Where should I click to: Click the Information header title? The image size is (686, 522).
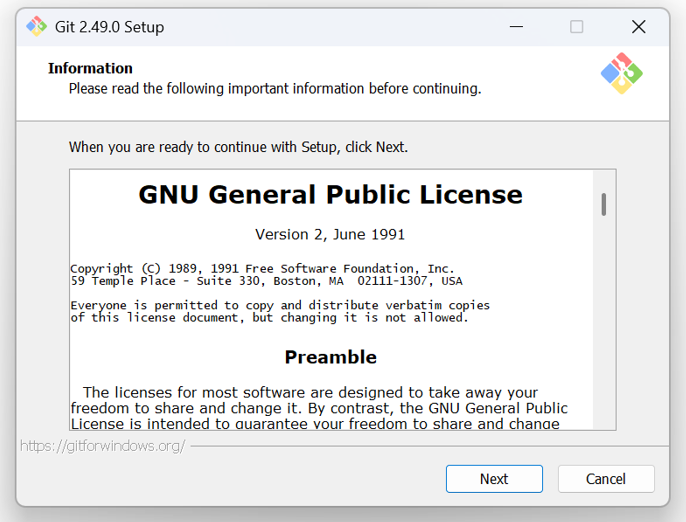(90, 68)
